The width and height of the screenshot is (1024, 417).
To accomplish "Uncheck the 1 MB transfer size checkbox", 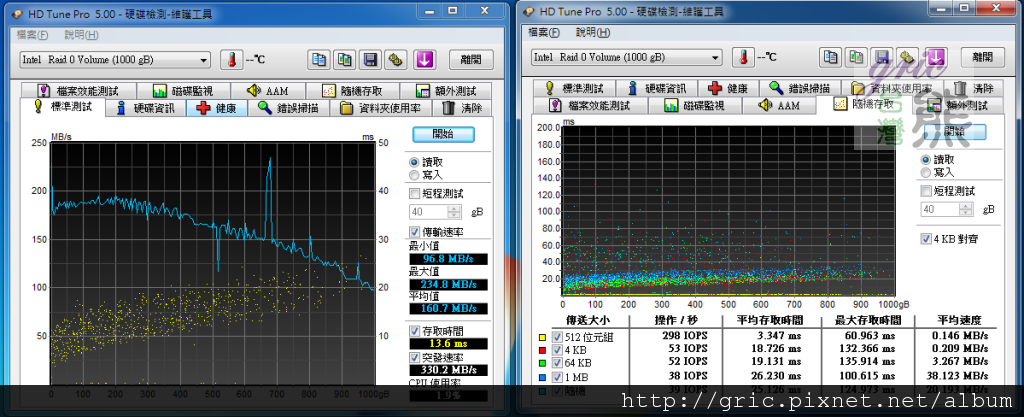I will tap(557, 377).
